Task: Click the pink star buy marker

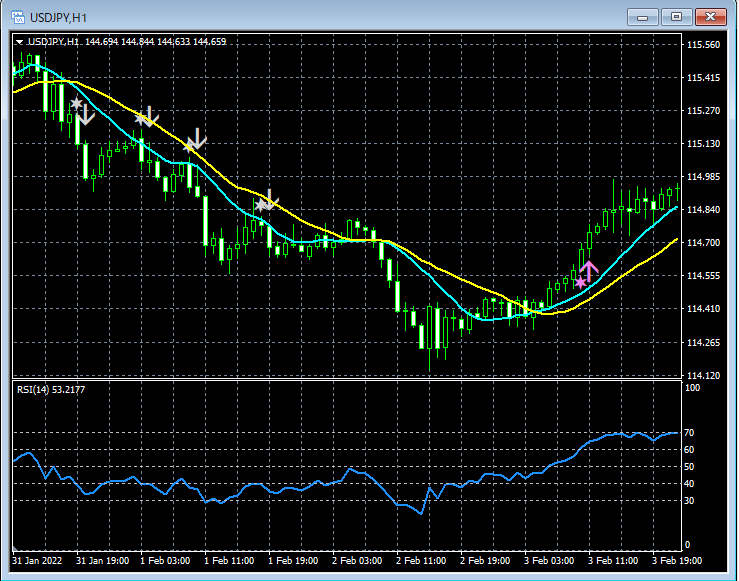Action: click(x=580, y=283)
